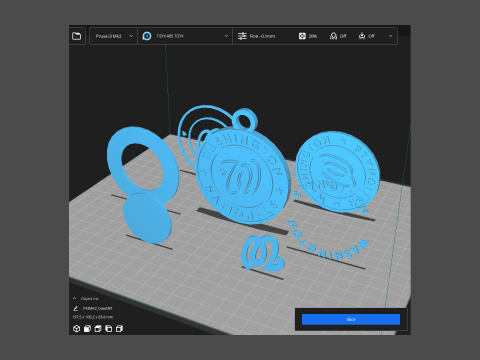Click the build plate adhesion Off icon
This screenshot has width=480, height=360.
click(x=362, y=36)
